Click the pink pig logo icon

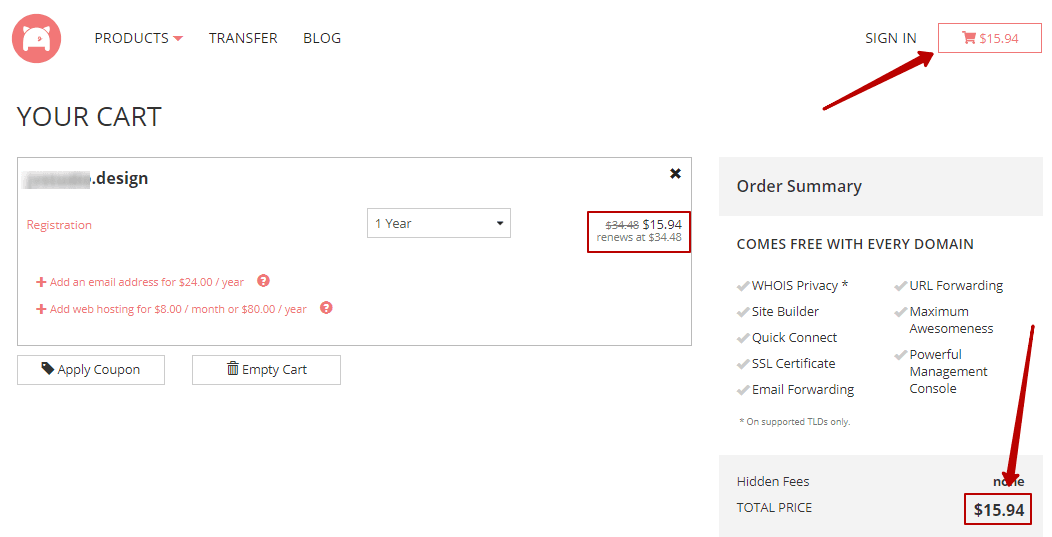[36, 38]
